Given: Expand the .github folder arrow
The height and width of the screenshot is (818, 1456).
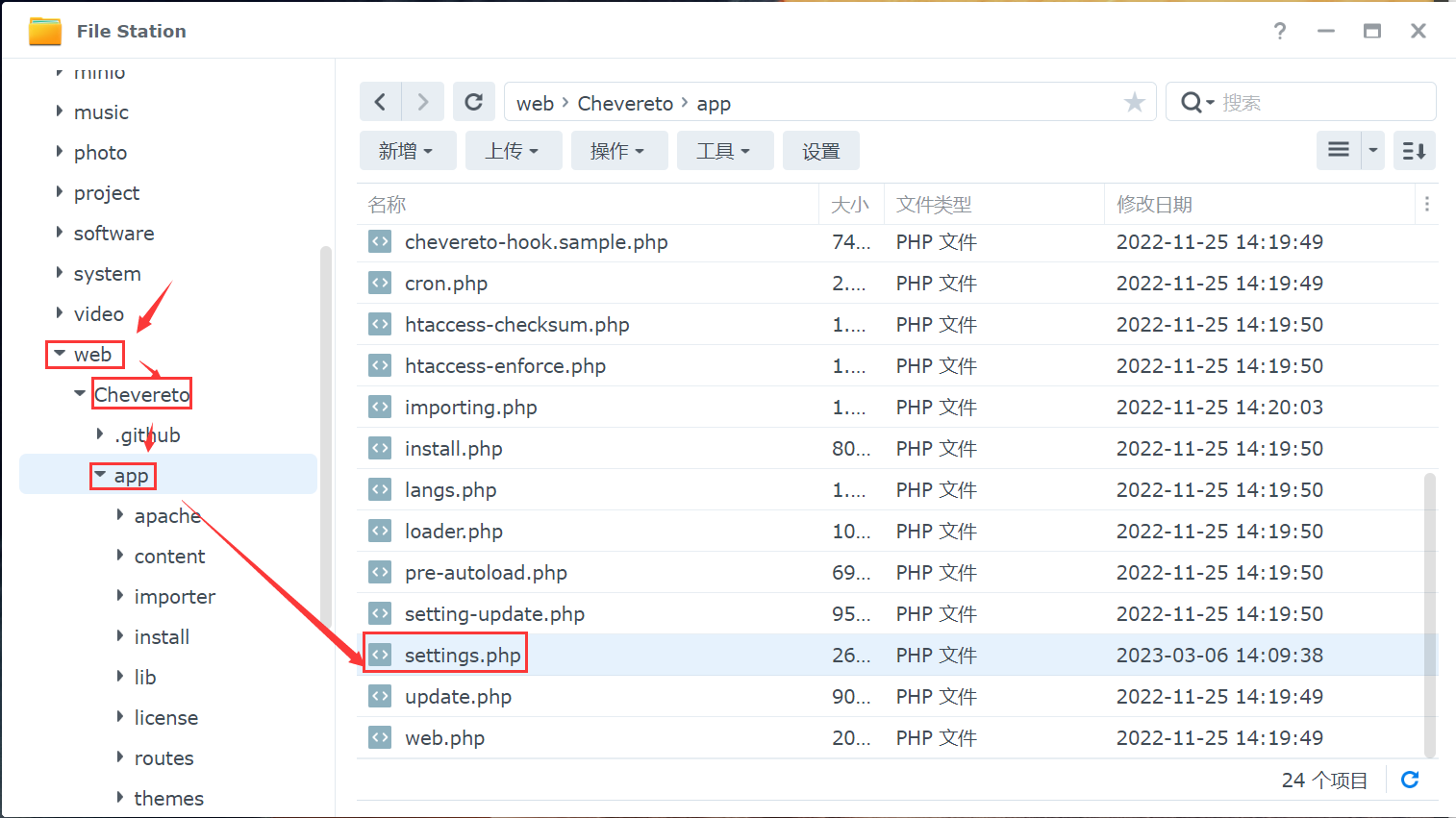Looking at the screenshot, I should (x=100, y=434).
